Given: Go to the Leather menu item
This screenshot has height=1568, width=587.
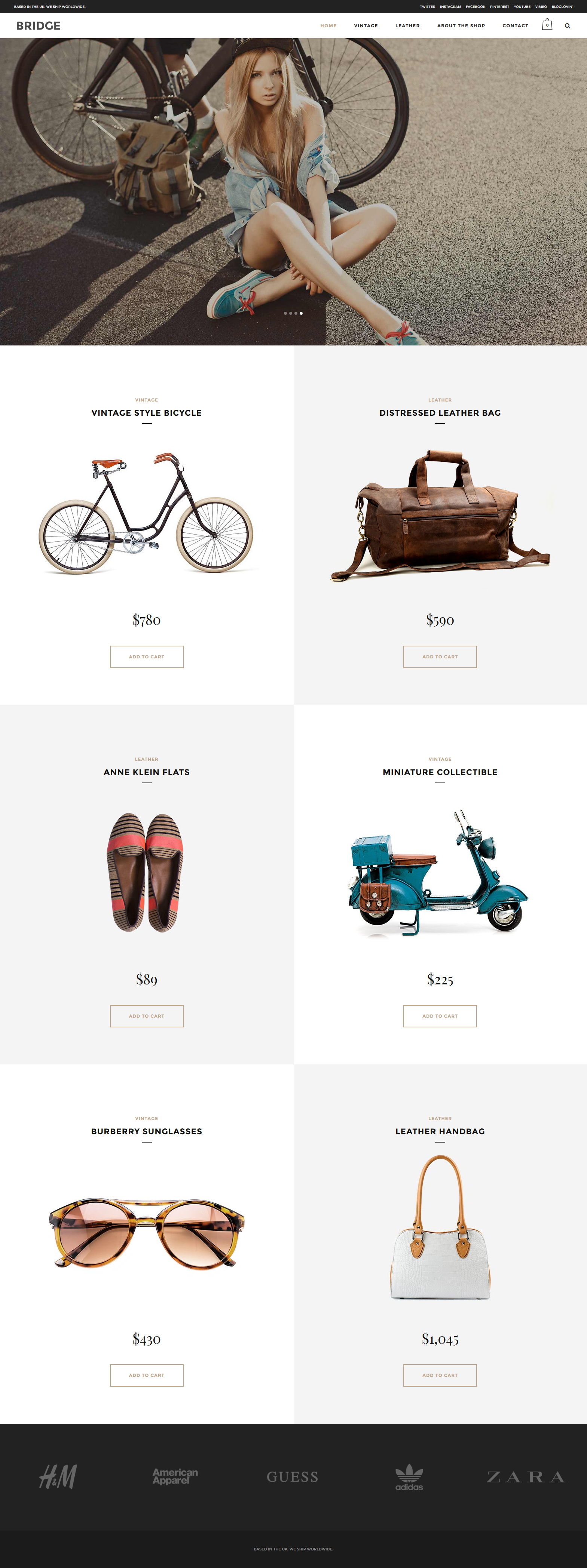Looking at the screenshot, I should click(x=407, y=25).
